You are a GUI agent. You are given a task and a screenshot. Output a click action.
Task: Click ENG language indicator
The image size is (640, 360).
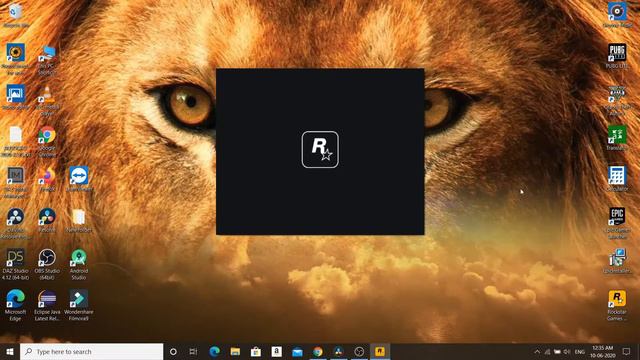pos(580,351)
